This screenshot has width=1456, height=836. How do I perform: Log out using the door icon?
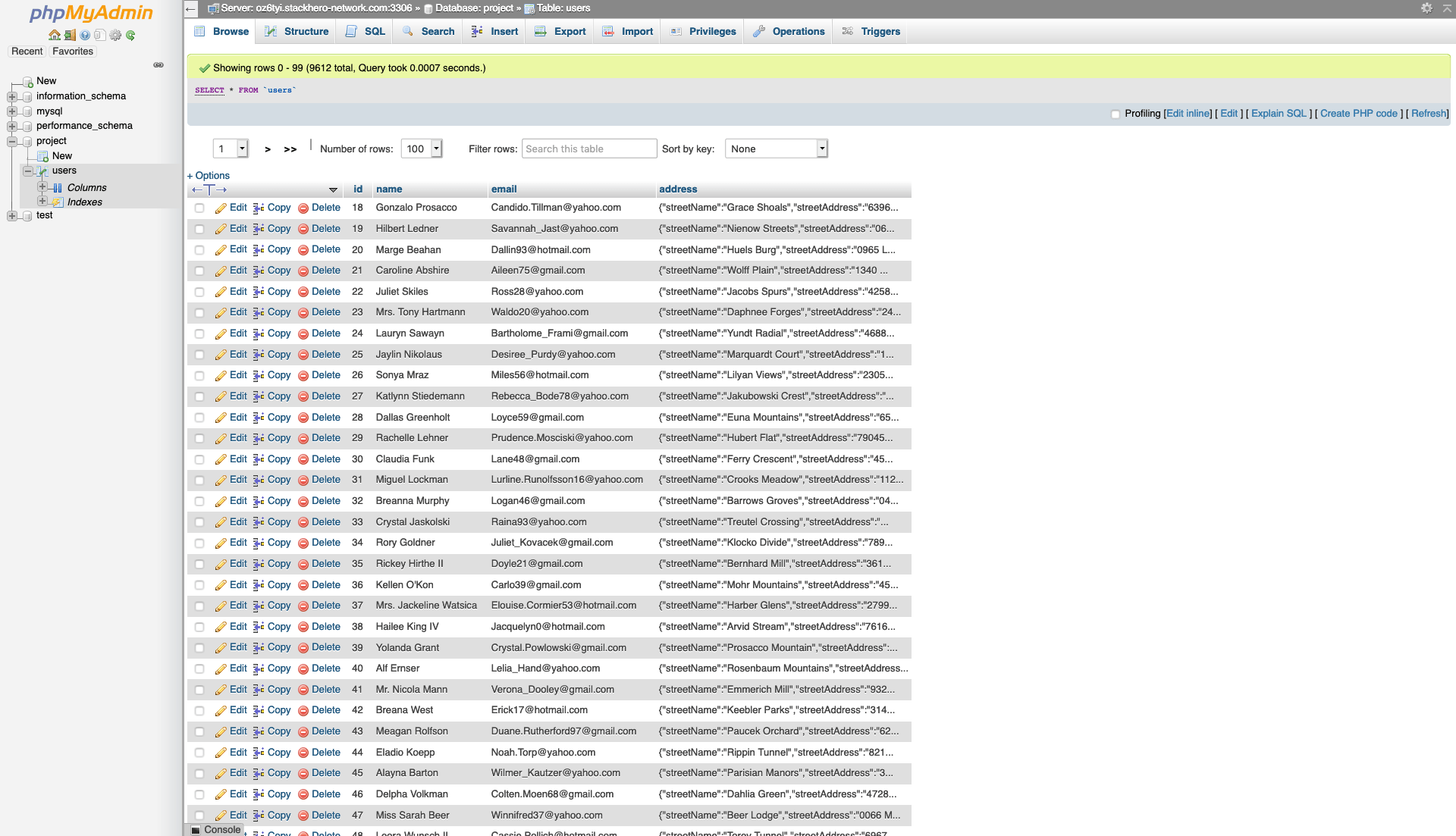[x=69, y=35]
